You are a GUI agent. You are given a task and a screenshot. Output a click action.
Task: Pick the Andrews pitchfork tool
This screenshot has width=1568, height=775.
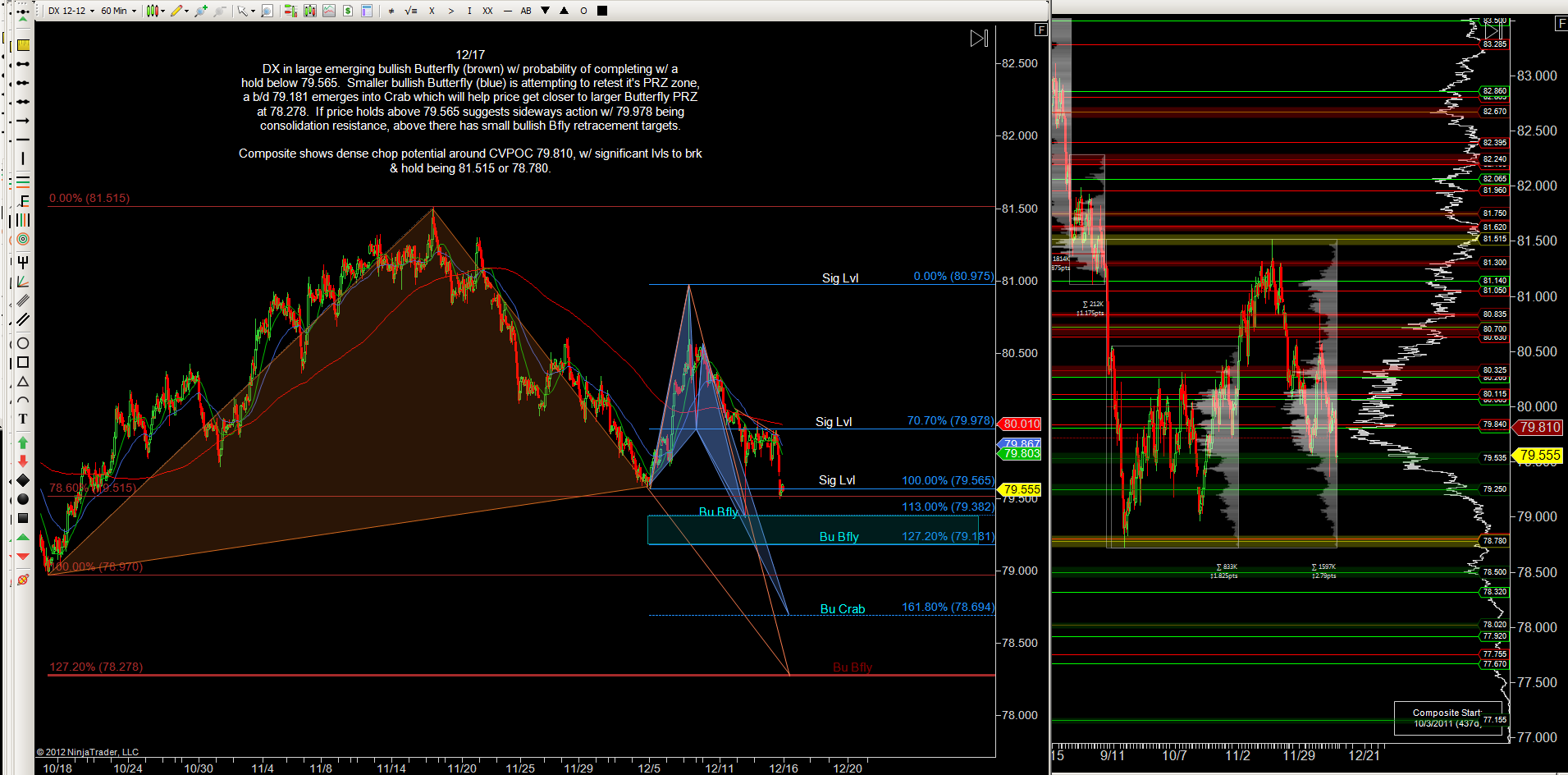coord(23,263)
